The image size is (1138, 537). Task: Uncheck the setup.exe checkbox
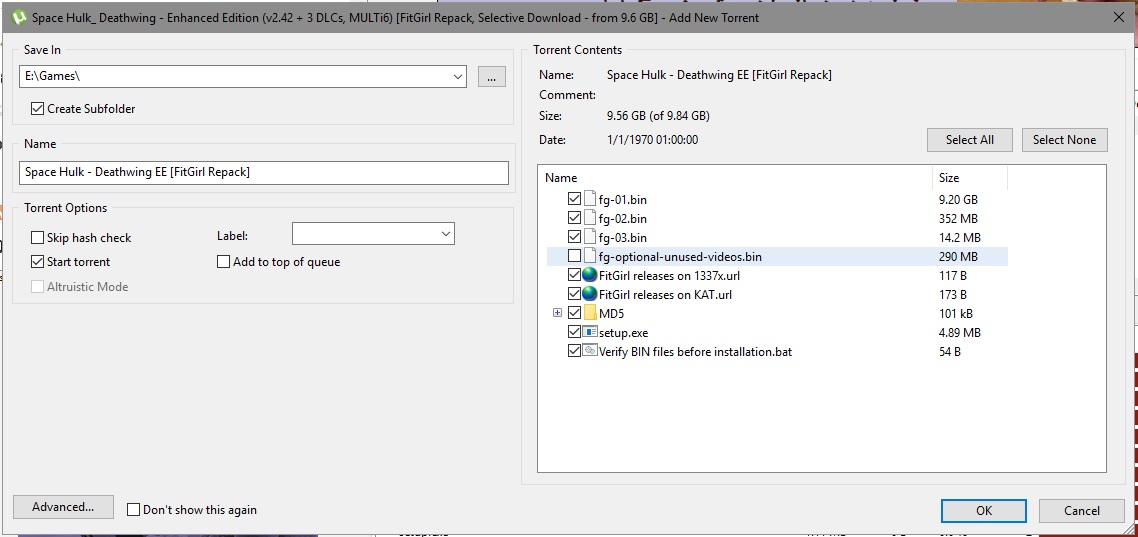pyautogui.click(x=574, y=332)
